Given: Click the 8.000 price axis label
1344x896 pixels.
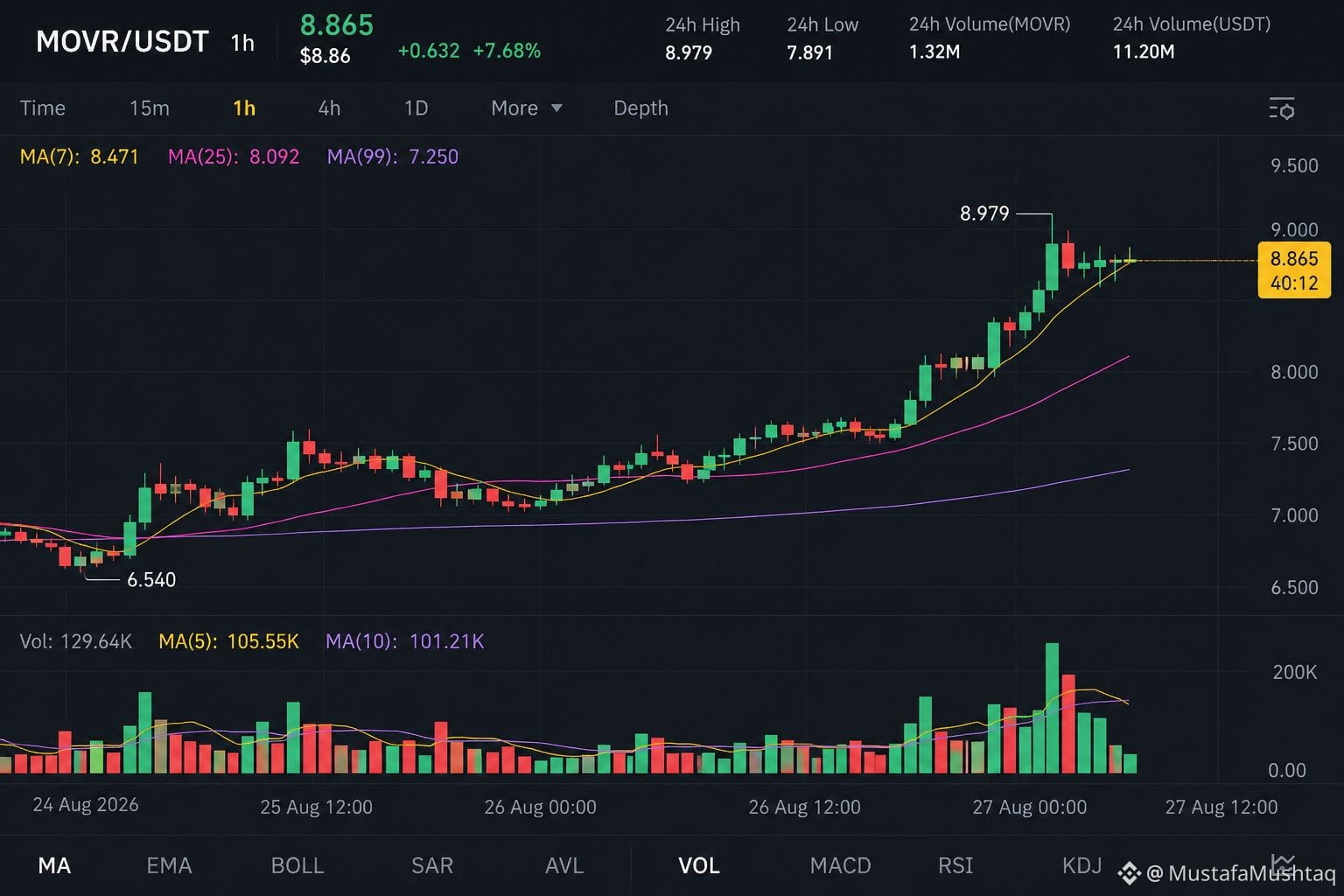Looking at the screenshot, I should click(x=1294, y=372).
